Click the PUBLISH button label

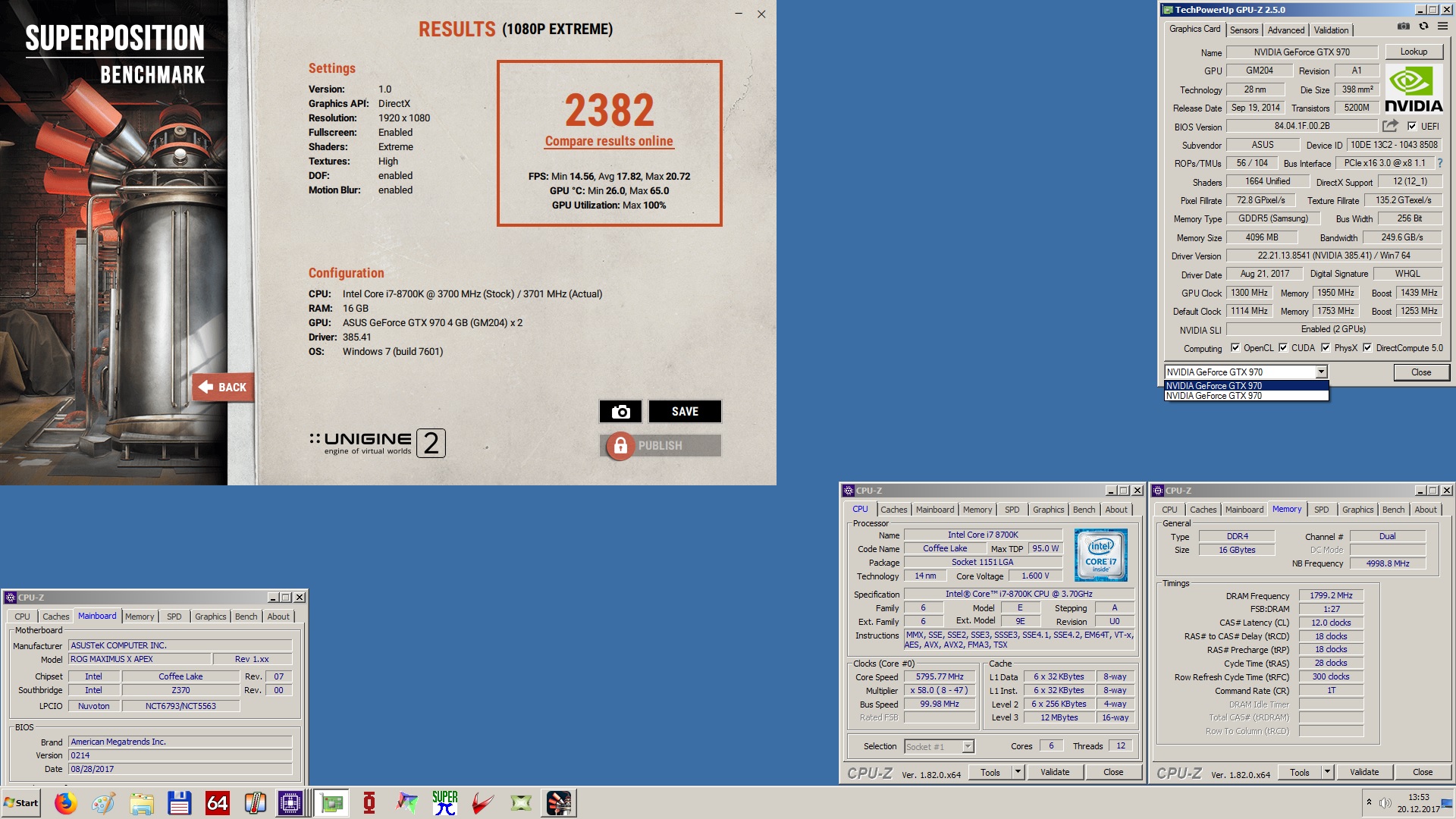(x=660, y=446)
